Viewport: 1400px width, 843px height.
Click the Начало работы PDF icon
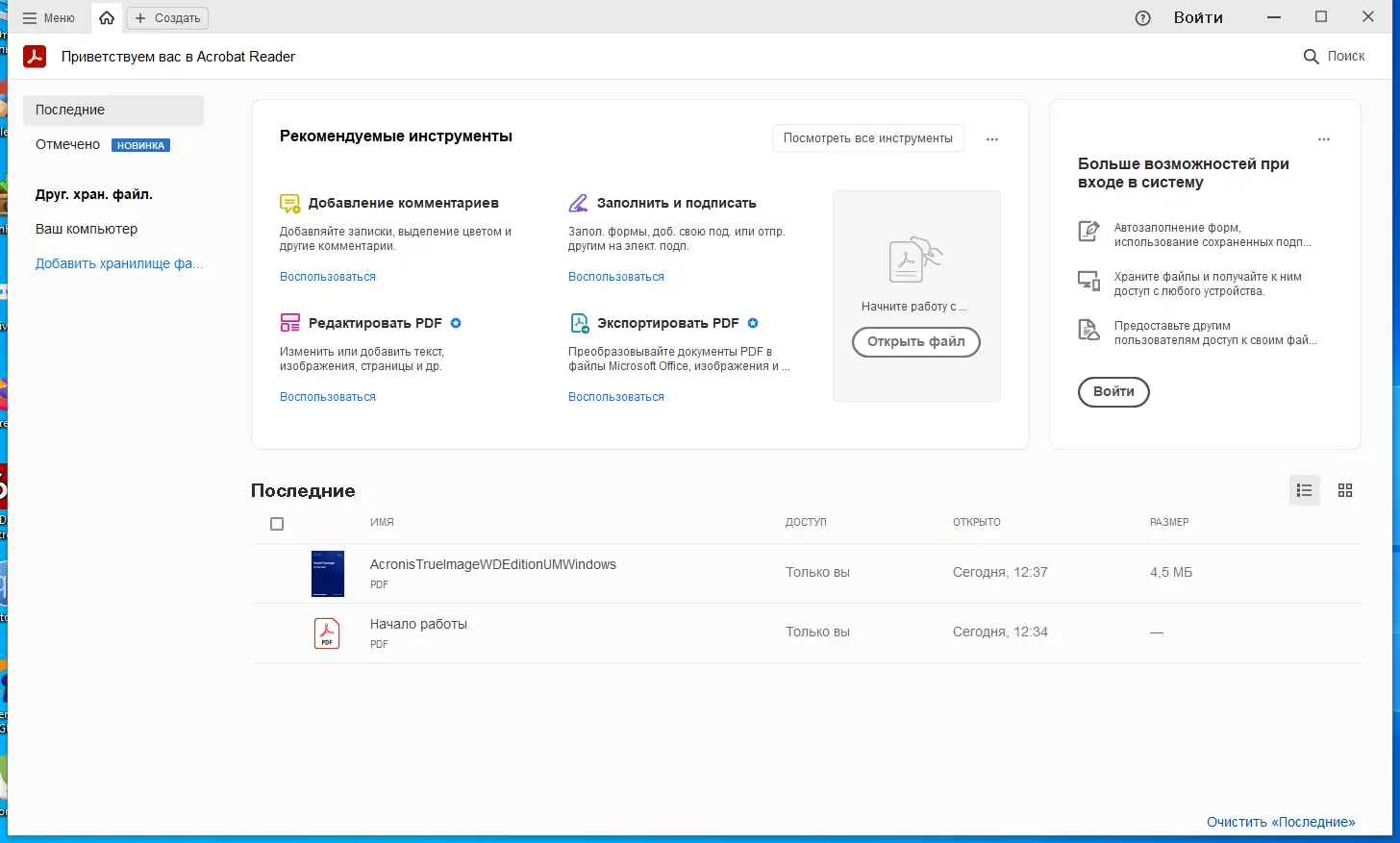click(327, 633)
